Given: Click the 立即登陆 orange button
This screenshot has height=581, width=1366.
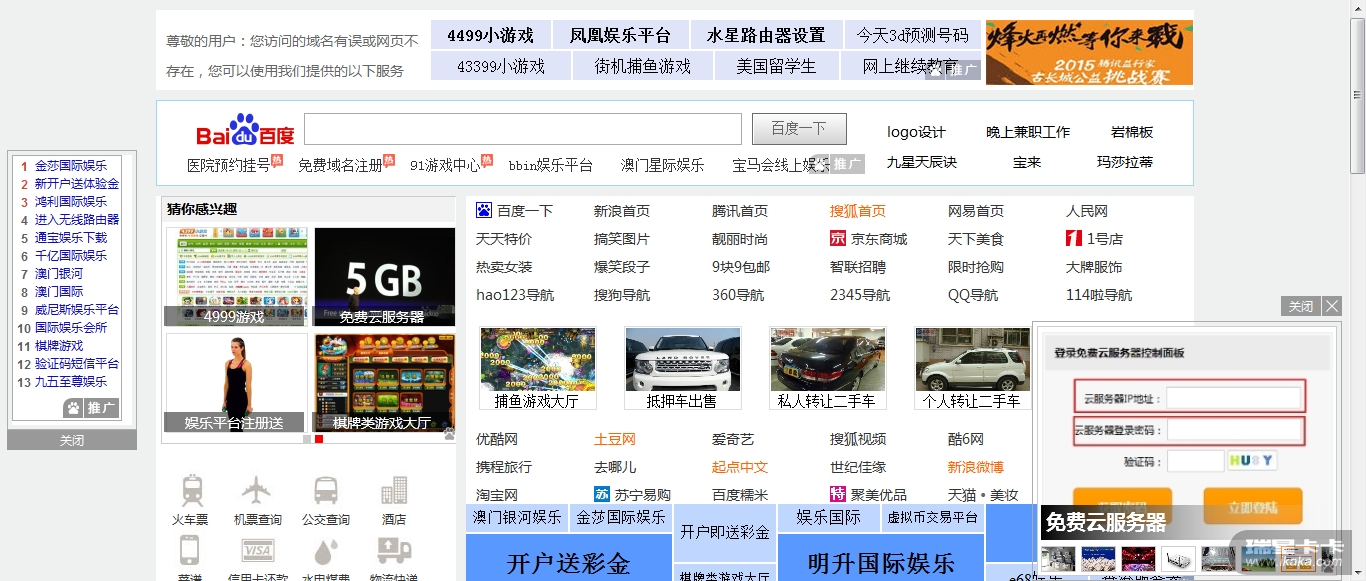Looking at the screenshot, I should (x=1252, y=507).
